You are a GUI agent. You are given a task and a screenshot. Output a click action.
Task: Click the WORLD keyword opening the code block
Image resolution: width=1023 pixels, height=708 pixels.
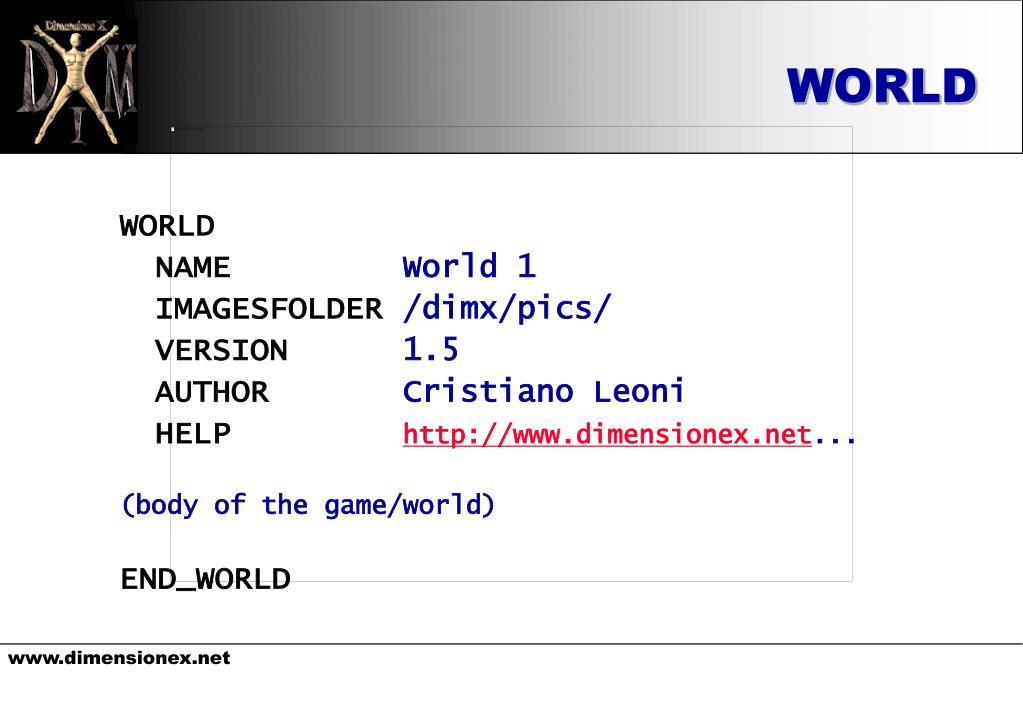click(167, 226)
